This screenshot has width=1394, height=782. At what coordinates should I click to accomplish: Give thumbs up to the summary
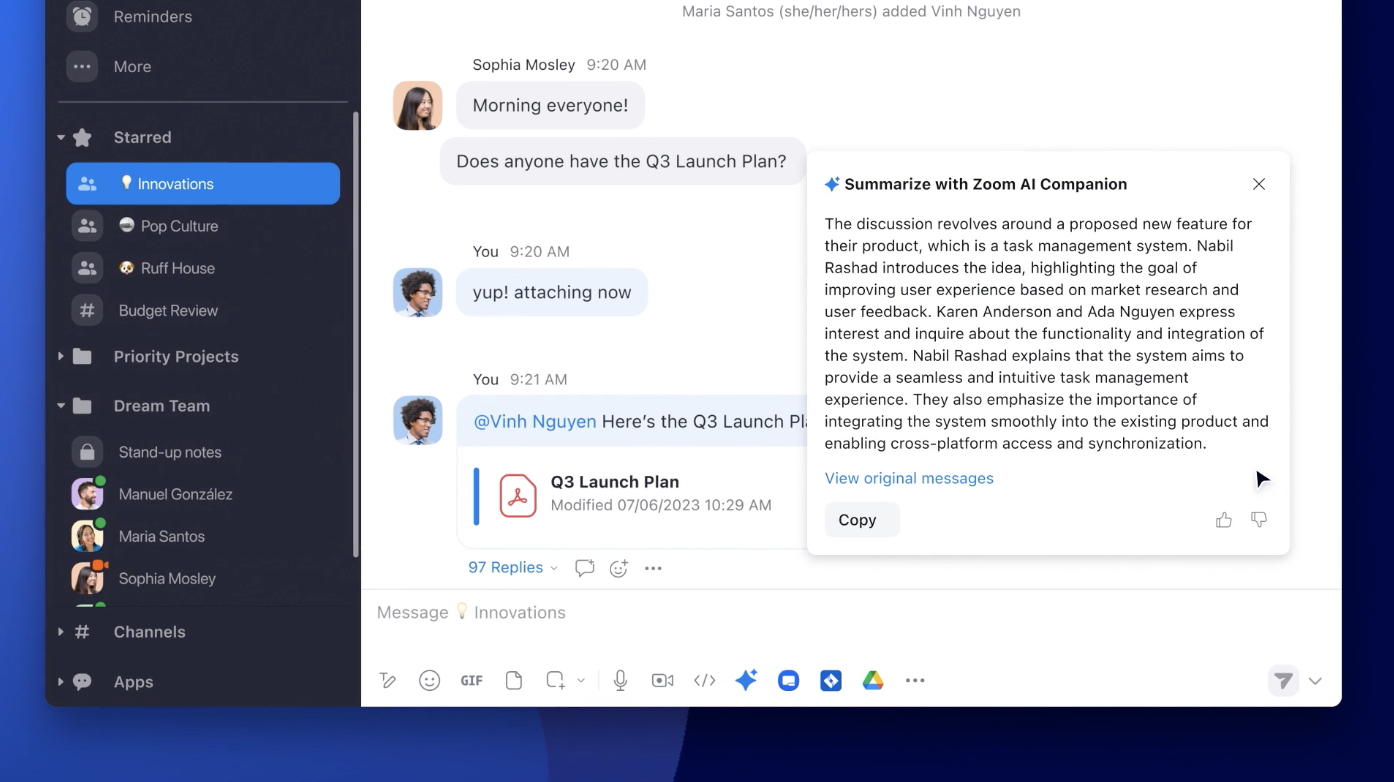[x=1224, y=520]
